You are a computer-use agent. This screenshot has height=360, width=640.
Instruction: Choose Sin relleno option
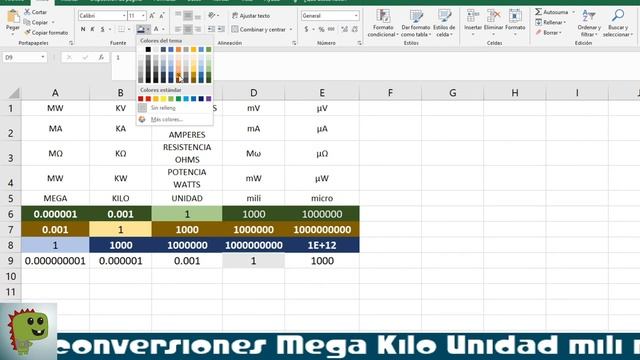pyautogui.click(x=175, y=108)
